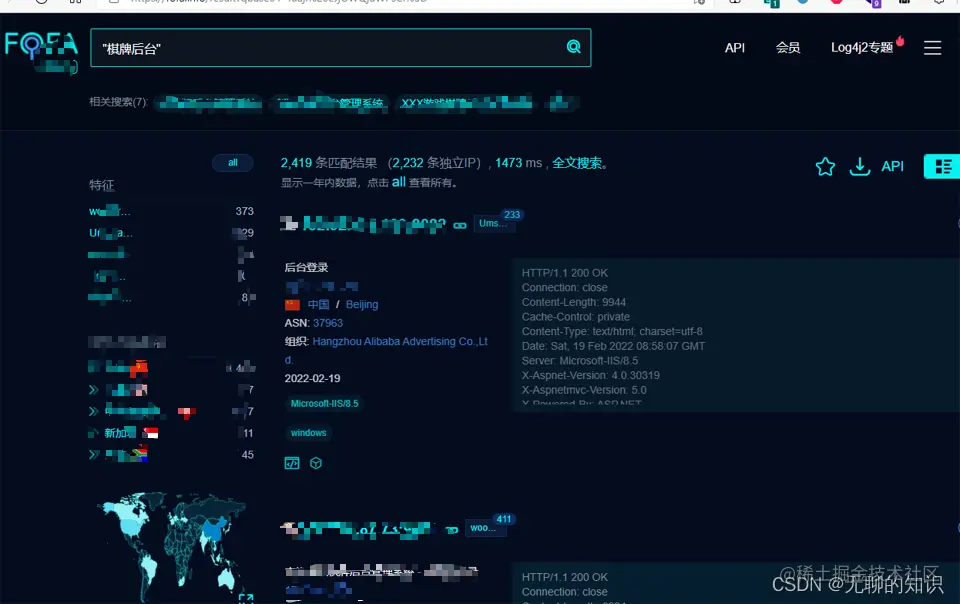Click the Ums... tag with 233 badge
Image resolution: width=960 pixels, height=604 pixels.
coord(493,223)
